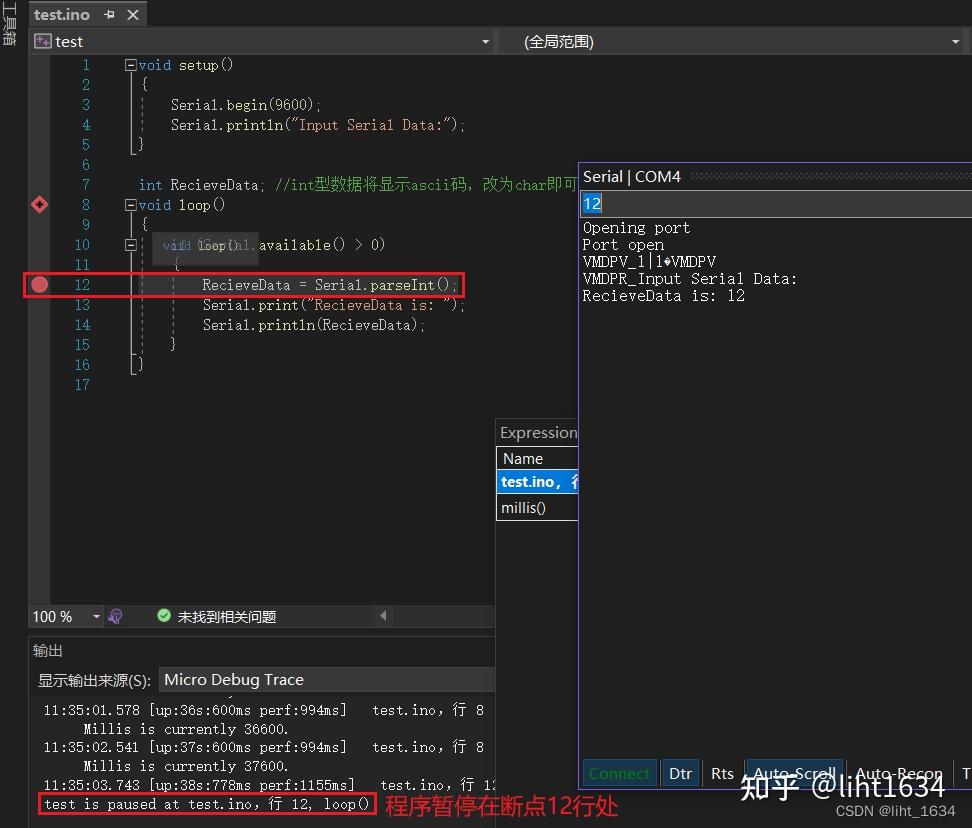Click the purple Visual Micro icon beside zoom level
The width and height of the screenshot is (972, 828).
click(x=115, y=617)
